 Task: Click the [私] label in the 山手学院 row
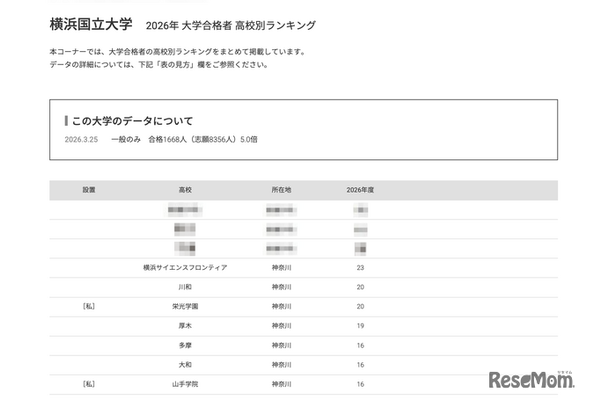89,384
